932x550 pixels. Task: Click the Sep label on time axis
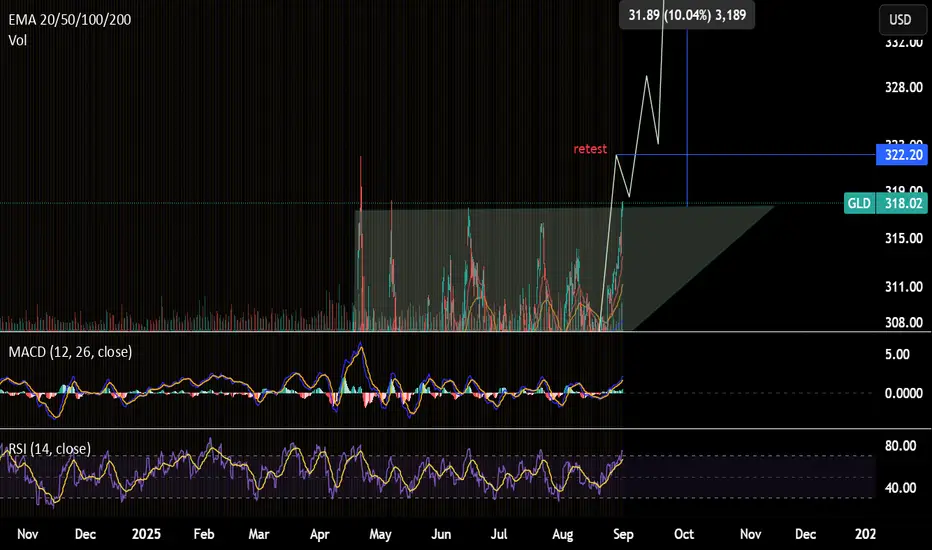[x=623, y=534]
